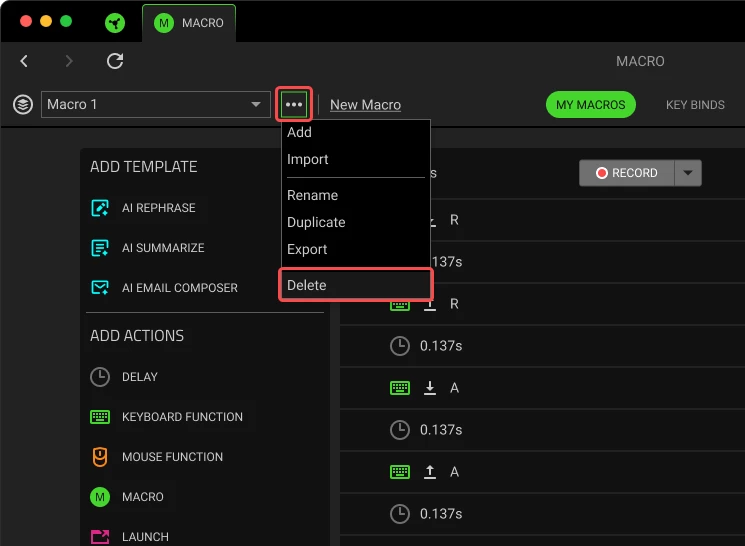Viewport: 745px width, 546px height.
Task: Select the key-up arrow before A
Action: coord(430,472)
